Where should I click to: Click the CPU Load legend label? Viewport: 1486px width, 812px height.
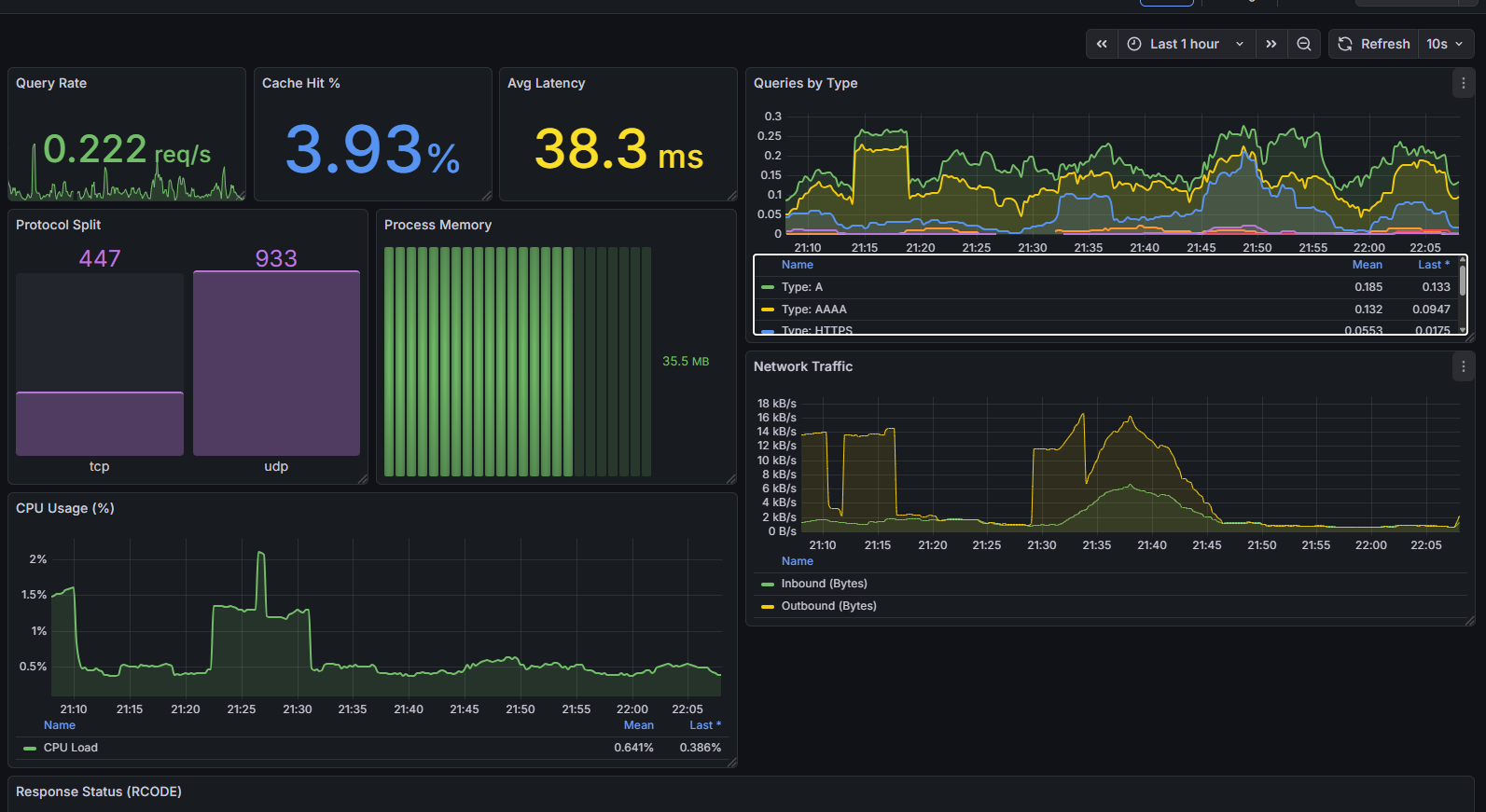pyautogui.click(x=70, y=748)
